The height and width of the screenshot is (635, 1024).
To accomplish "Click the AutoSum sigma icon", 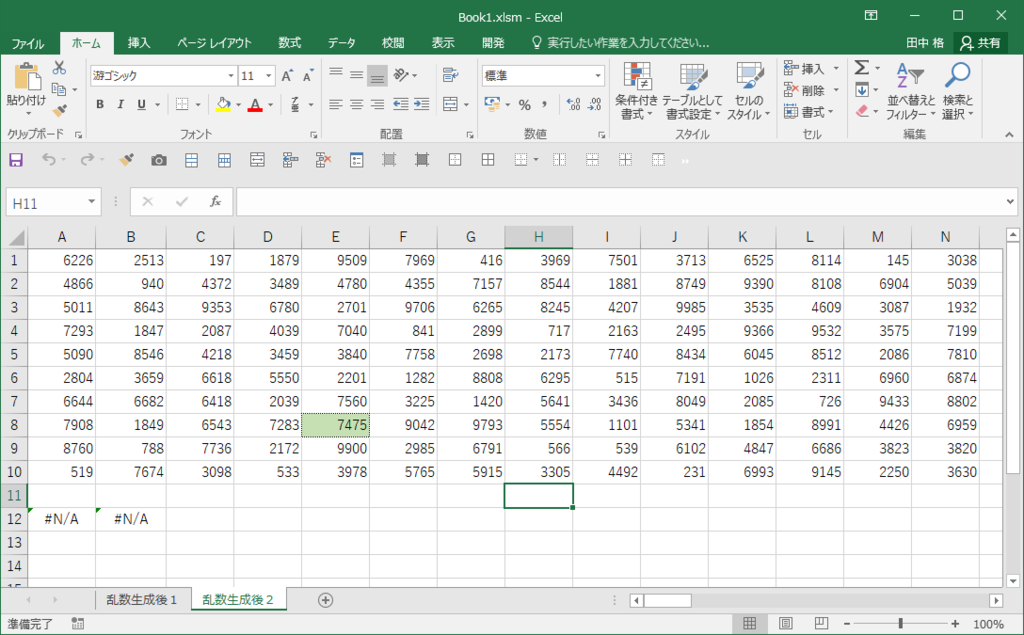I will (x=862, y=68).
